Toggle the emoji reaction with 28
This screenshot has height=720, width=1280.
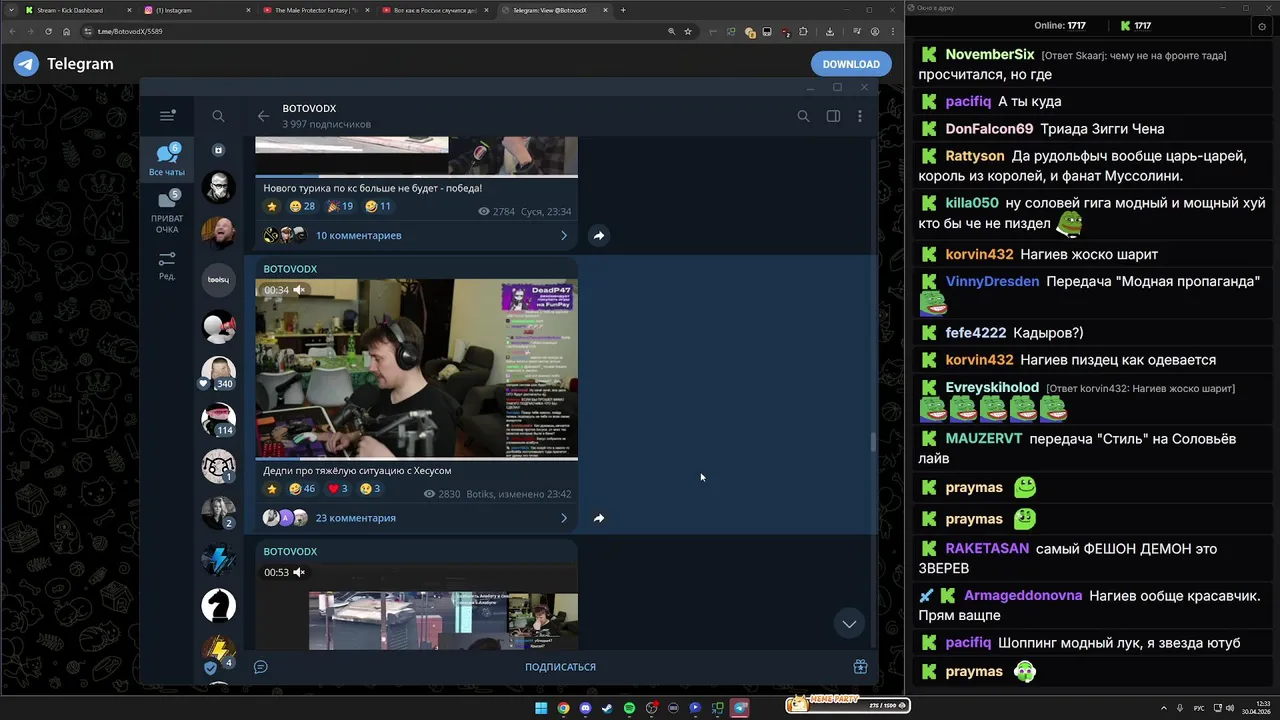point(301,206)
